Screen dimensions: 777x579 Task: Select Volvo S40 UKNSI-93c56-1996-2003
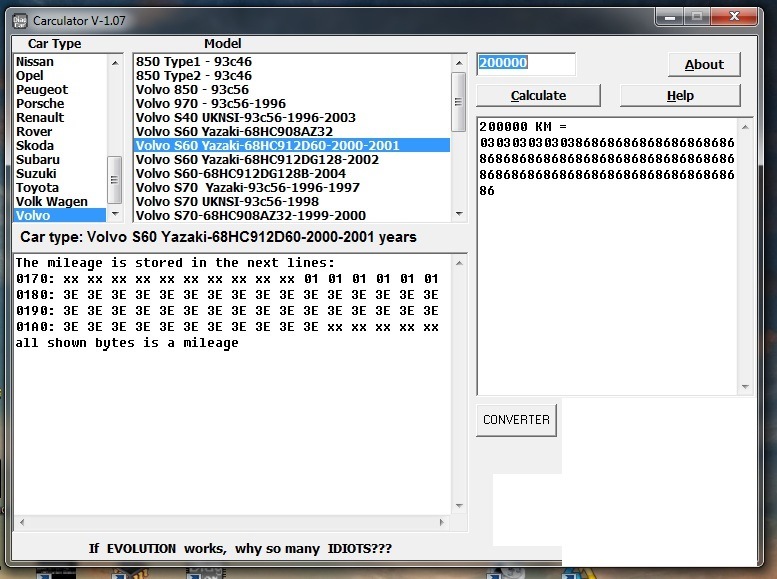click(292, 117)
